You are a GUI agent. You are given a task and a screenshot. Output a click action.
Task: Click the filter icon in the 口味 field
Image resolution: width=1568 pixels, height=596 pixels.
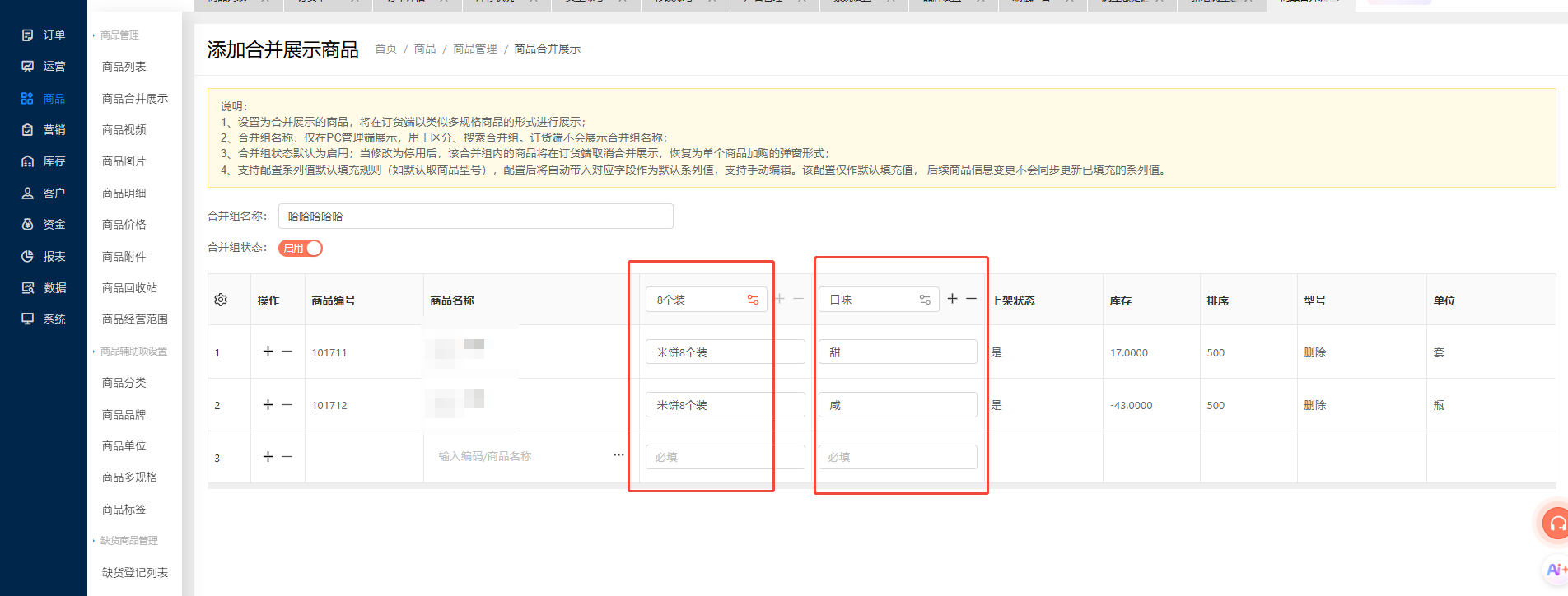pyautogui.click(x=925, y=300)
